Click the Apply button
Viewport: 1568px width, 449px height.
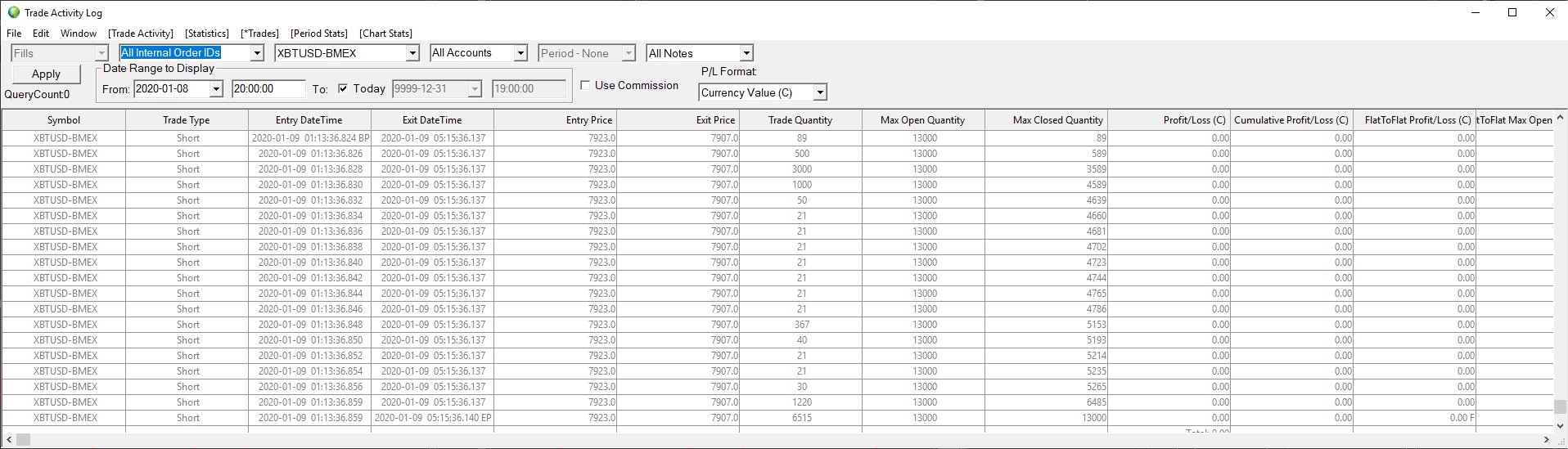coord(47,74)
